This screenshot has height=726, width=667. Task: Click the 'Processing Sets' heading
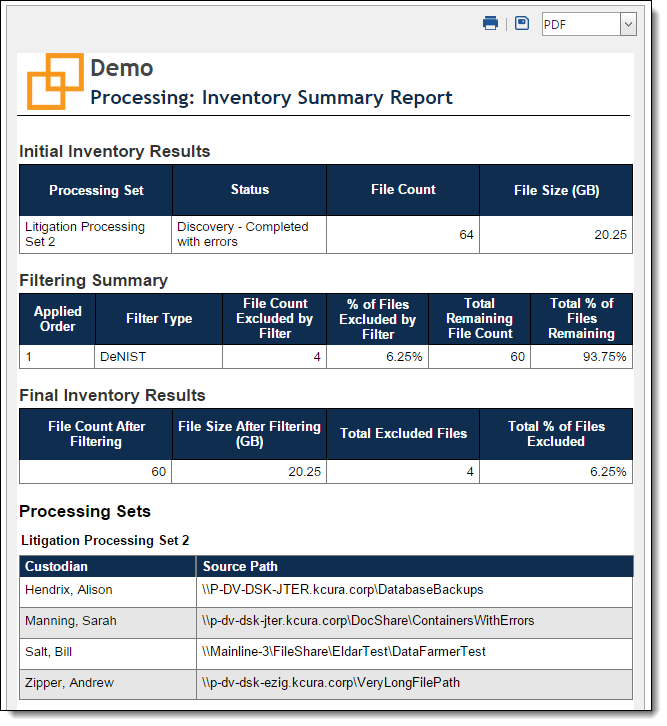tap(85, 512)
